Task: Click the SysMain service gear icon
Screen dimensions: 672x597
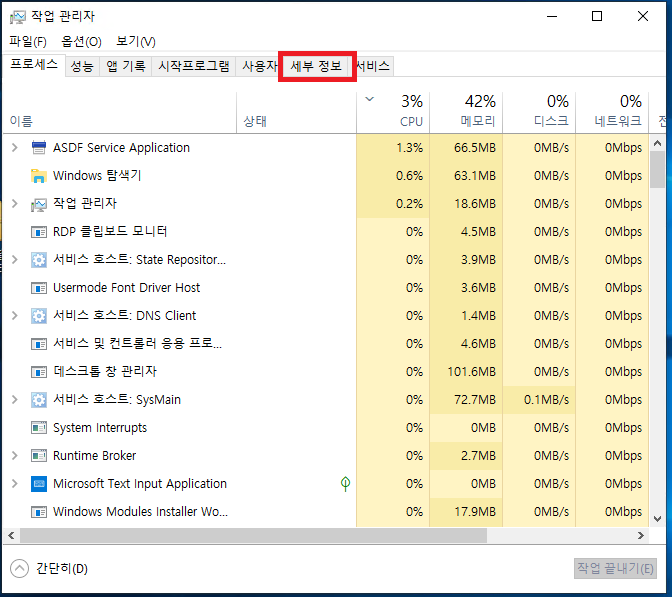Action: pyautogui.click(x=39, y=400)
